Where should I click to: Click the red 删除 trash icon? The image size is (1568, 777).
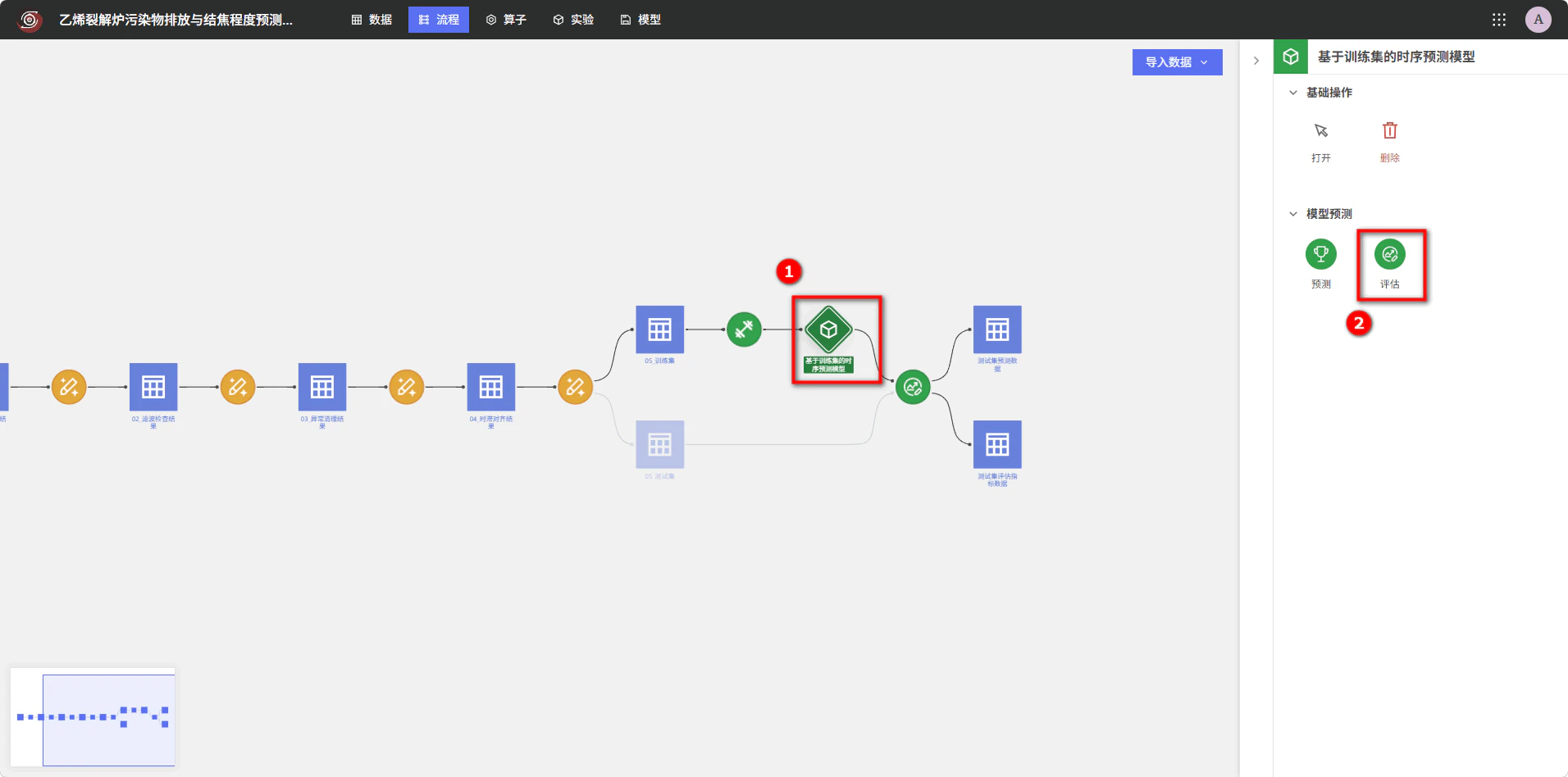pyautogui.click(x=1390, y=131)
